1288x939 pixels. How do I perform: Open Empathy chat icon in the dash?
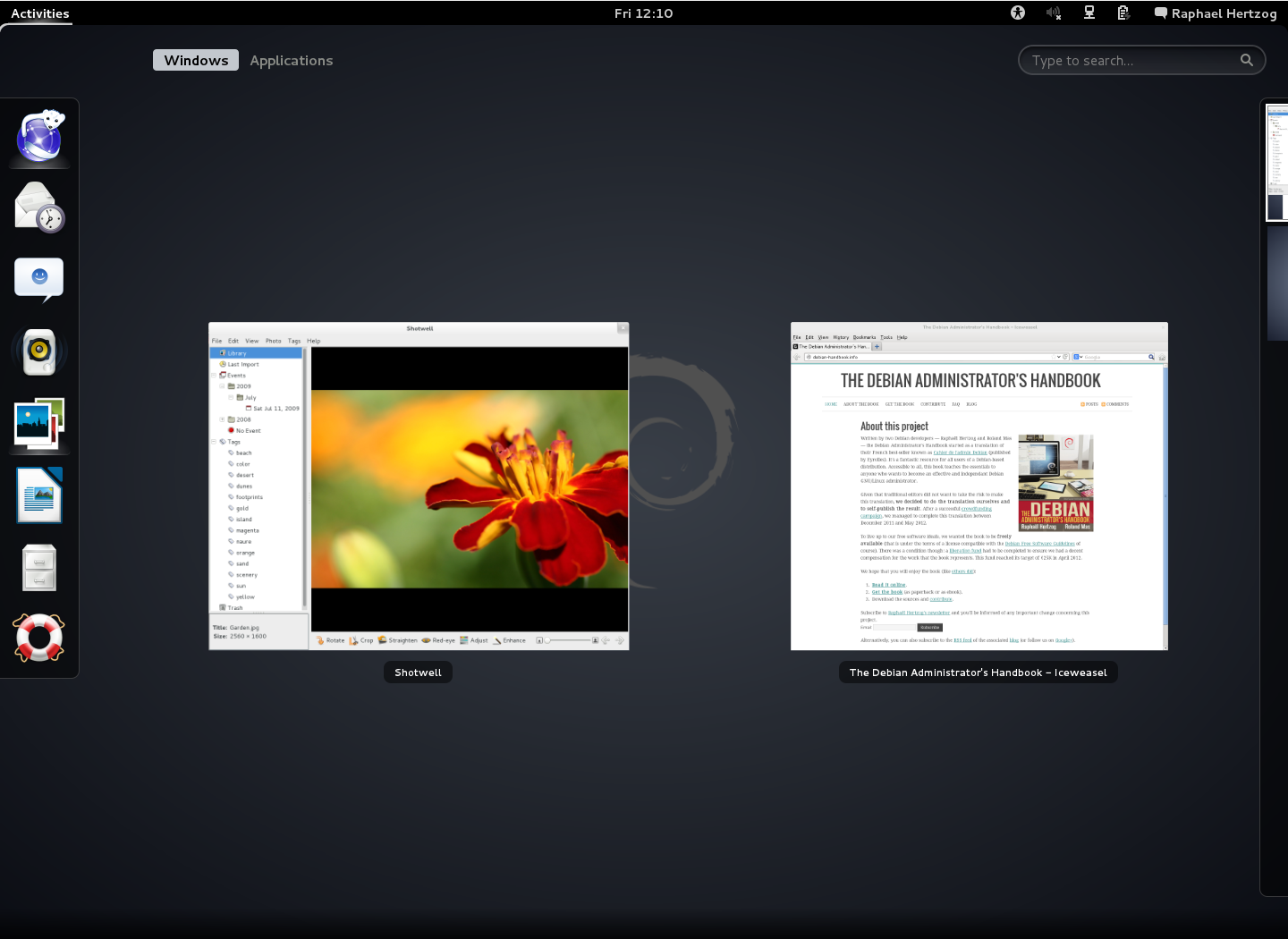39,279
